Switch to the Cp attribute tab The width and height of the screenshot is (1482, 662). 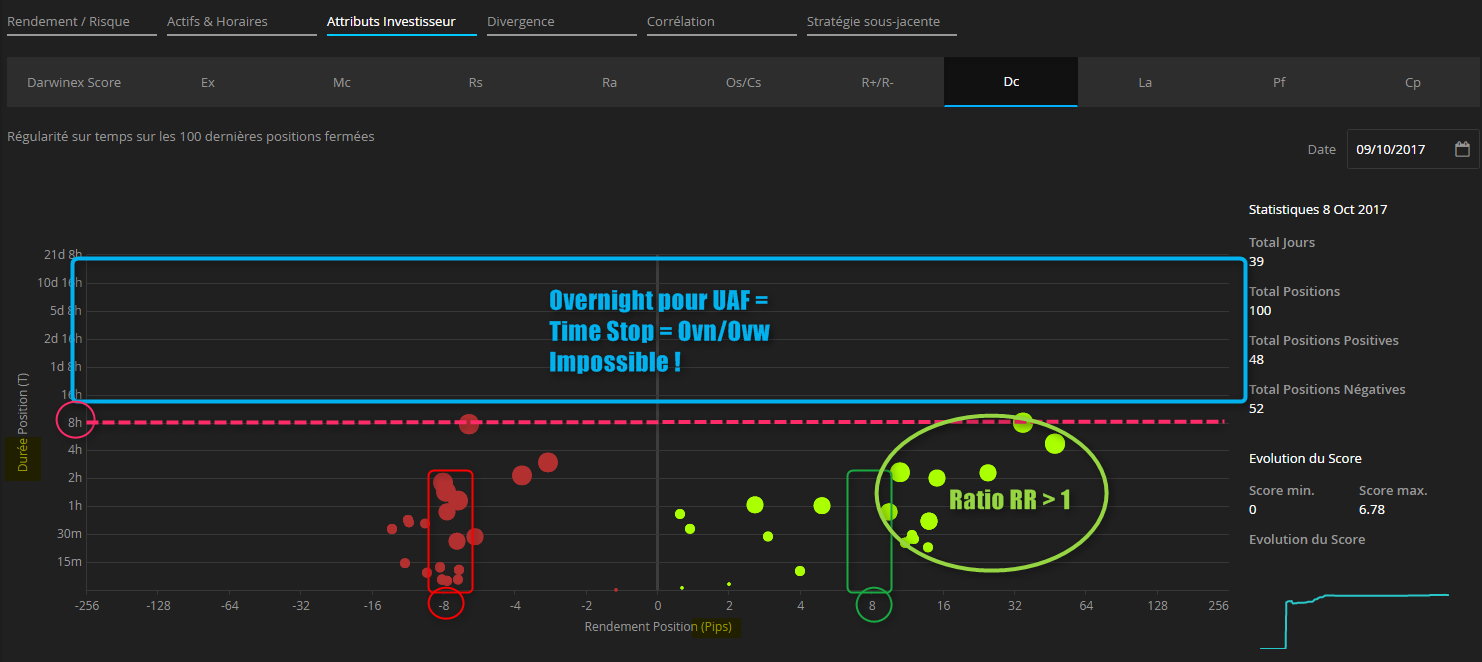pos(1413,82)
